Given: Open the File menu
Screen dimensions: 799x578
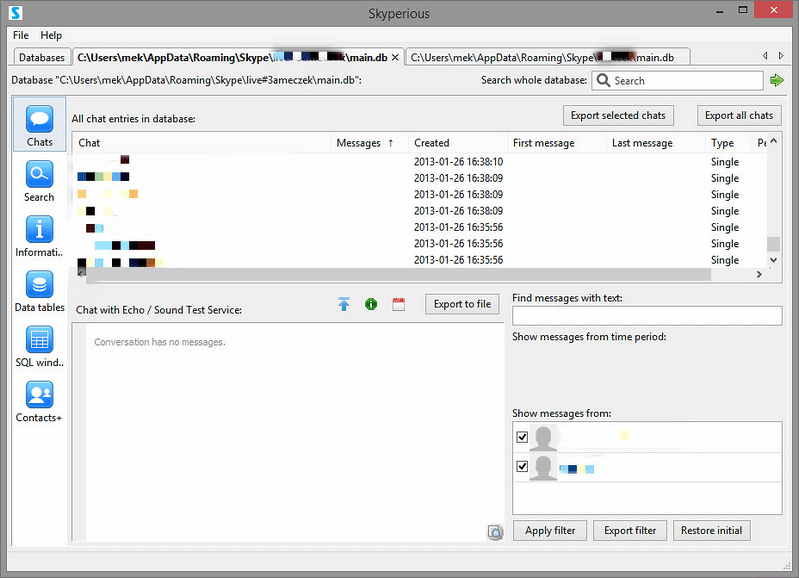Looking at the screenshot, I should tap(21, 35).
